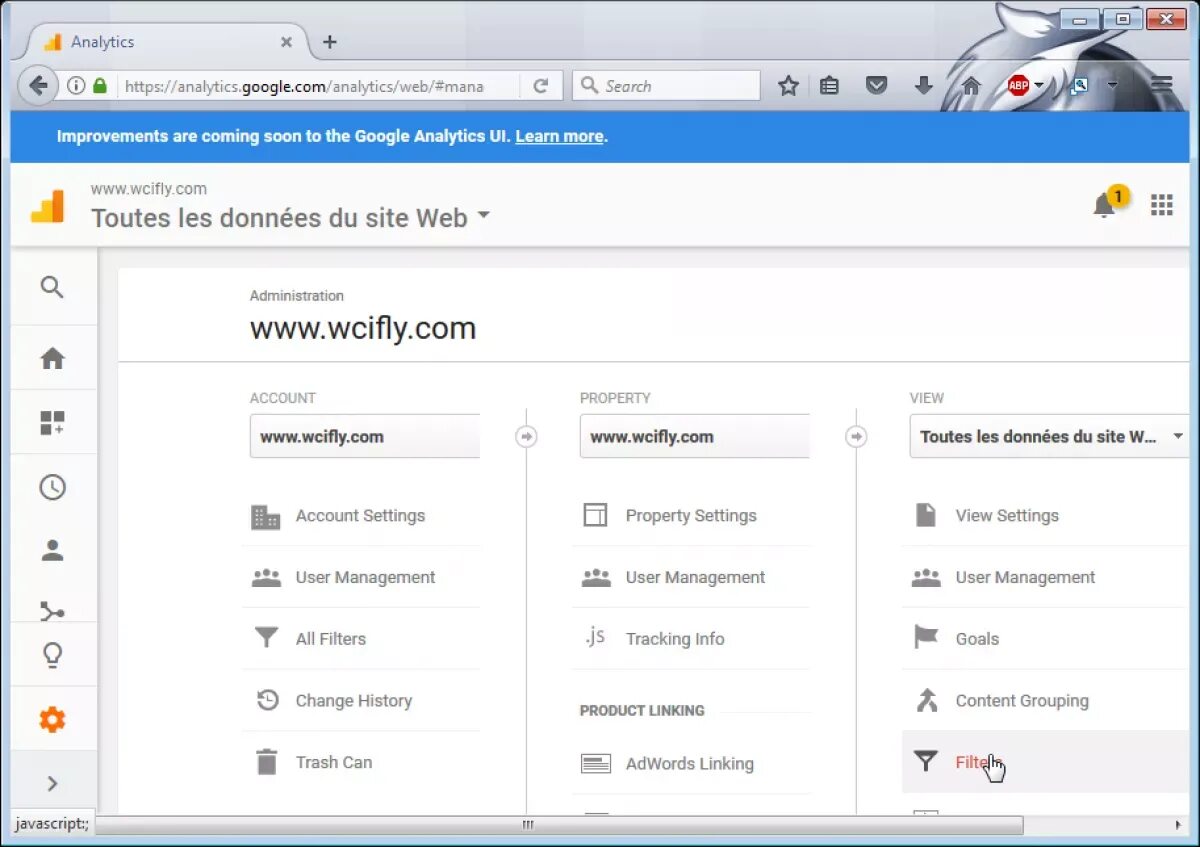1200x847 pixels.
Task: Open dropdown arrow next to screenshot extension
Action: pos(1112,86)
